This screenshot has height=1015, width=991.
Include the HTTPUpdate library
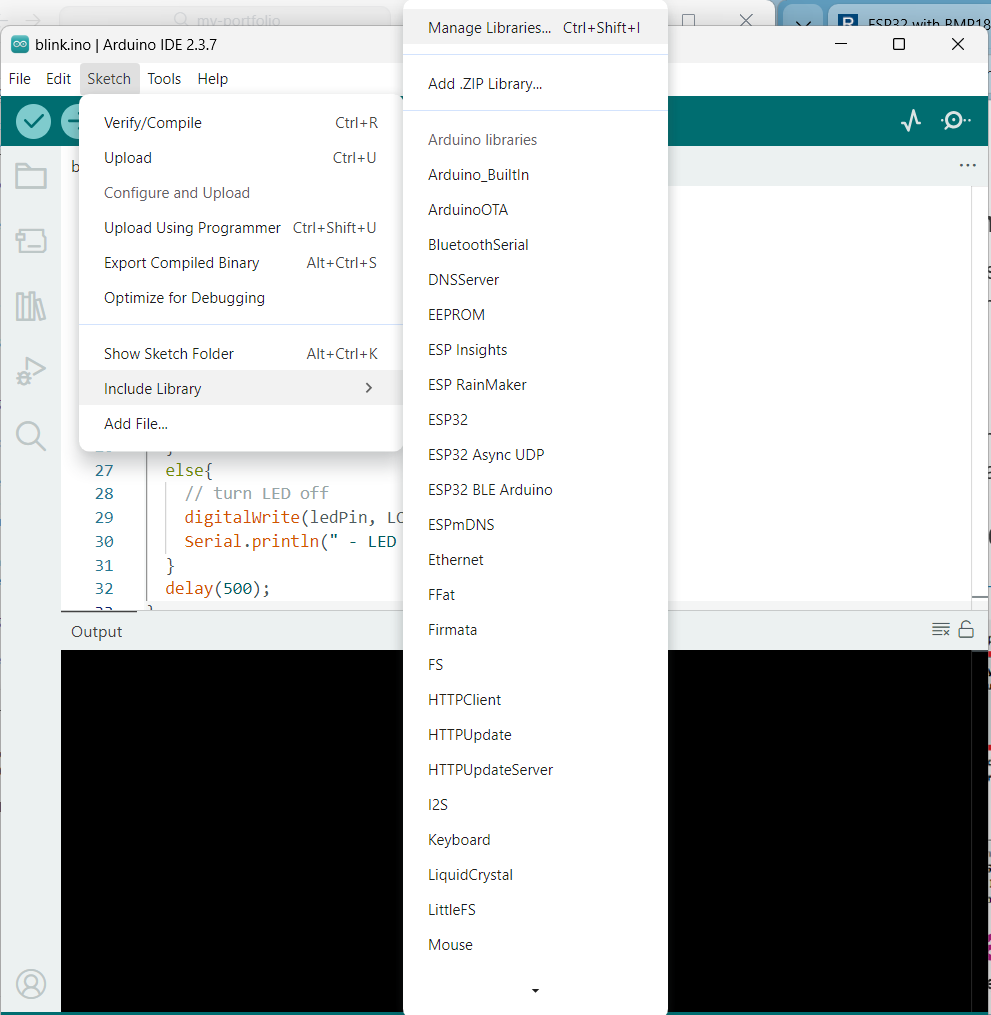pyautogui.click(x=535, y=735)
